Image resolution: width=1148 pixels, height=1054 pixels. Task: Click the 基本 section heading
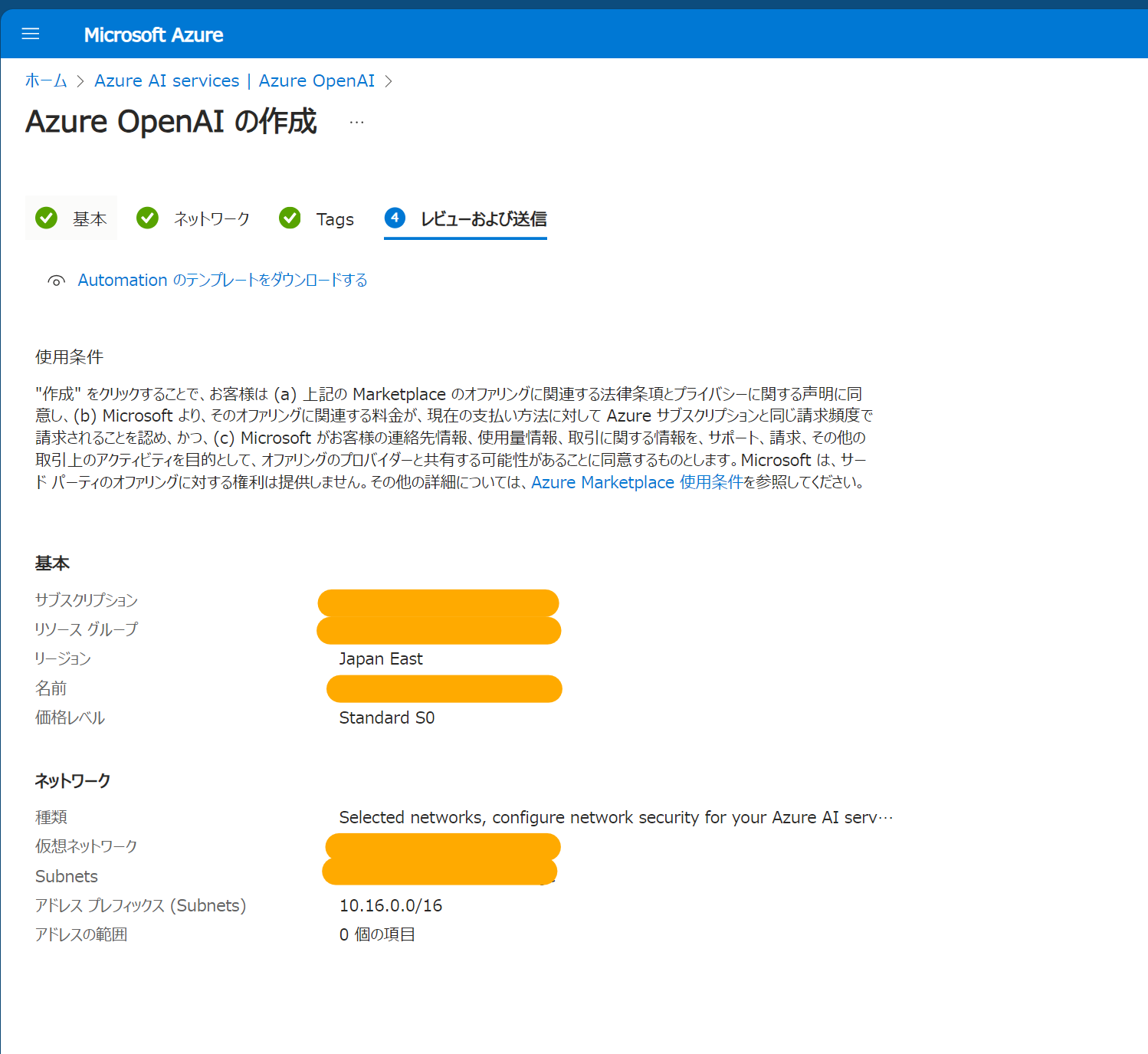[52, 564]
